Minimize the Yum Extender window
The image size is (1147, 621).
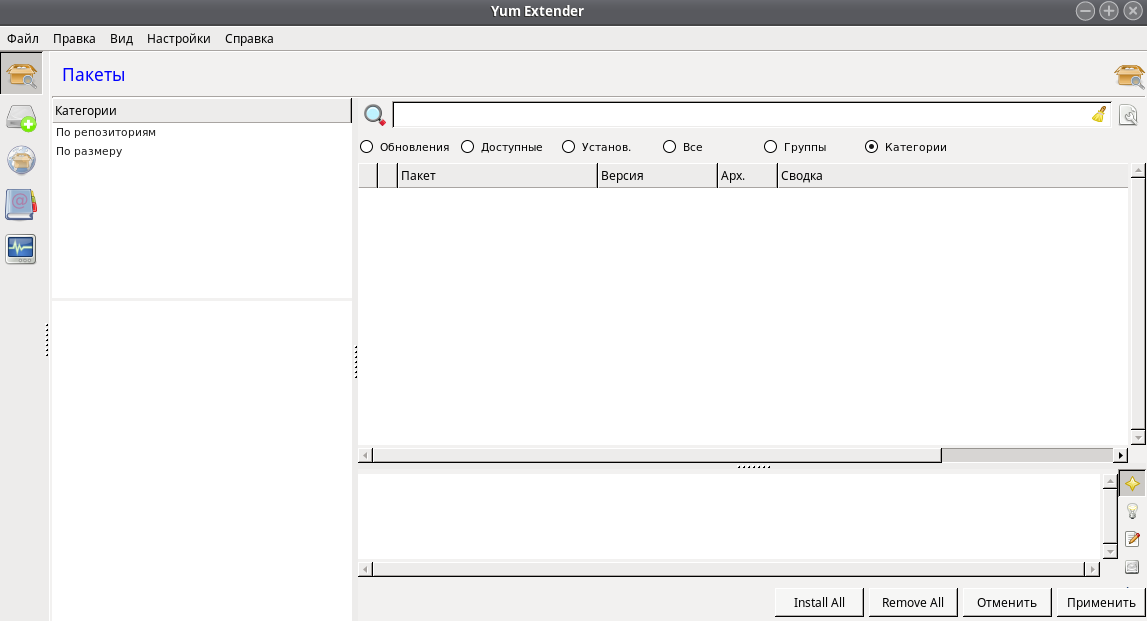[1085, 11]
